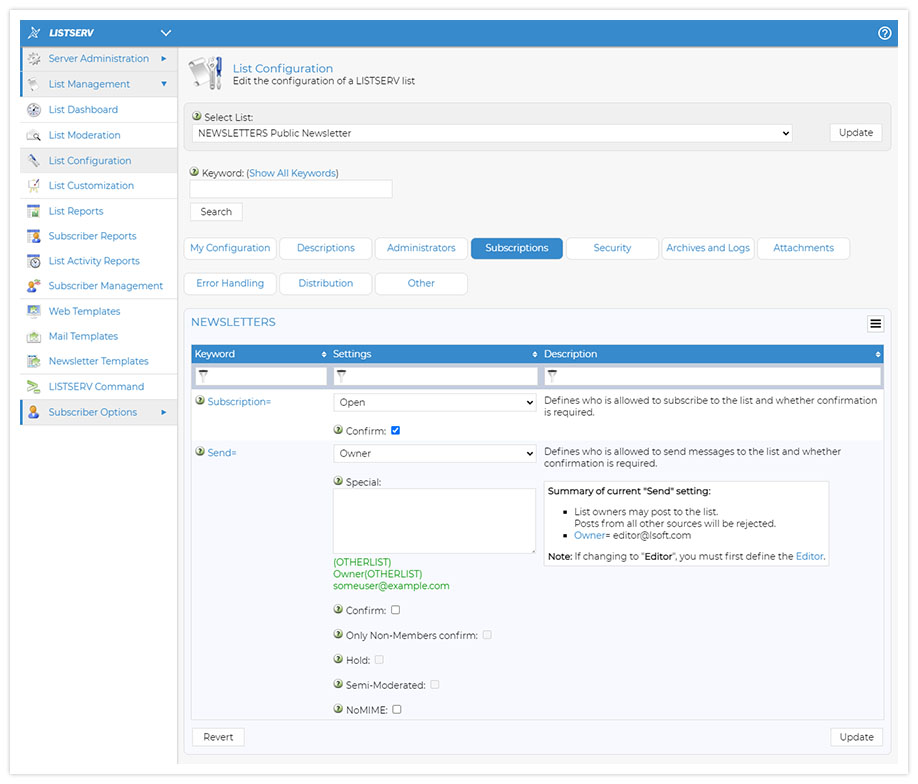Screen dimensions: 918x784
Task: Click the List Dashboard icon
Action: pos(34,109)
